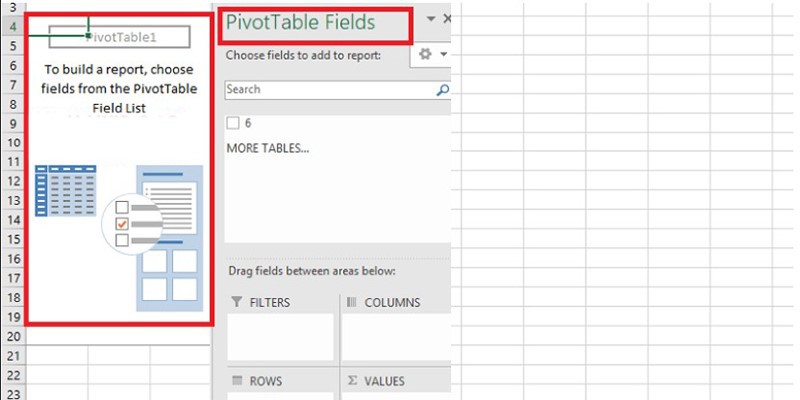800x400 pixels.
Task: Open MORE TABLES link
Action: pyautogui.click(x=268, y=148)
